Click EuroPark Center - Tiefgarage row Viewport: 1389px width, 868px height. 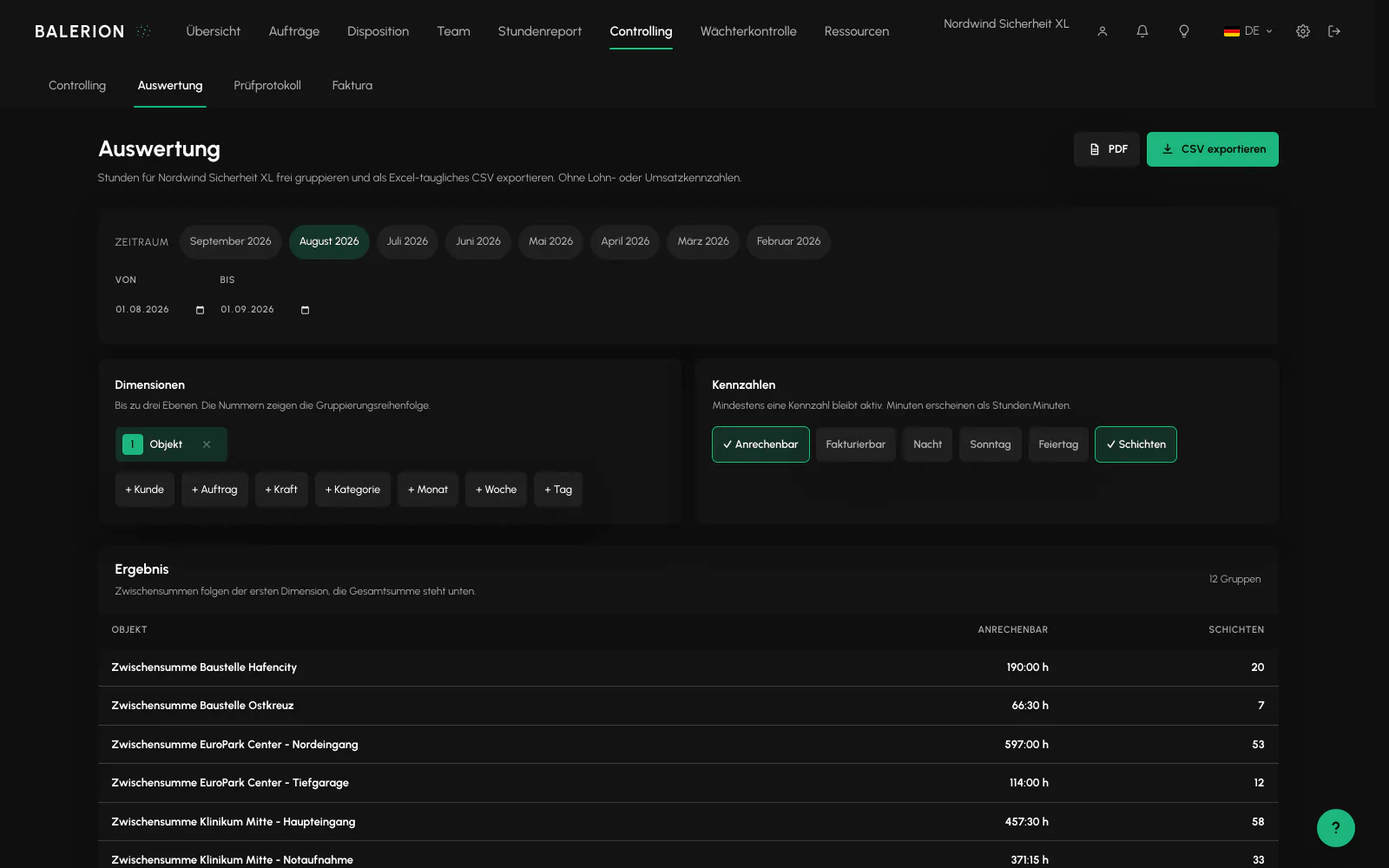[x=688, y=783]
